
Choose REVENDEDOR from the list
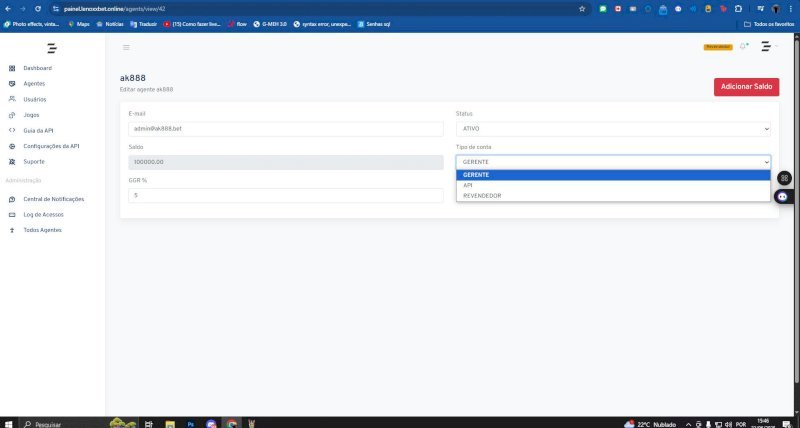click(x=482, y=195)
